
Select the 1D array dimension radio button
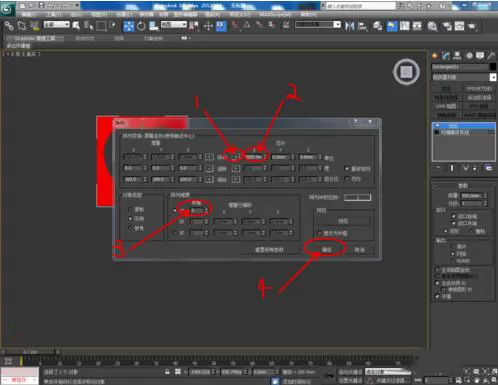click(x=174, y=211)
